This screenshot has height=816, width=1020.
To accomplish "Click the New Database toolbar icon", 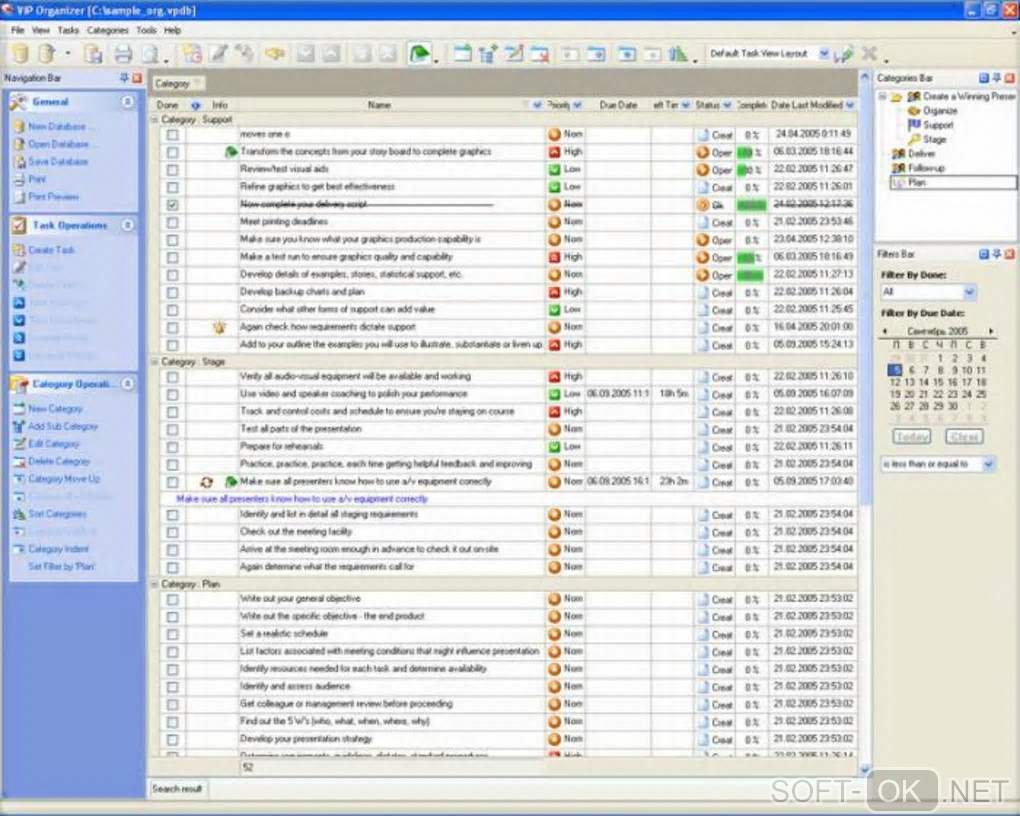I will coord(21,53).
